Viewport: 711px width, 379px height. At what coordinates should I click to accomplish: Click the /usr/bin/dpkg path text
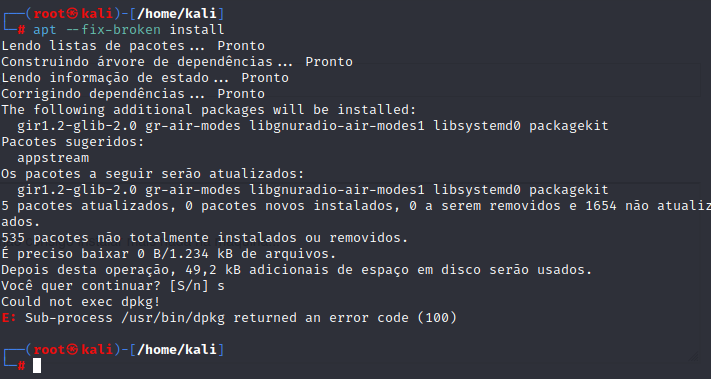click(173, 318)
